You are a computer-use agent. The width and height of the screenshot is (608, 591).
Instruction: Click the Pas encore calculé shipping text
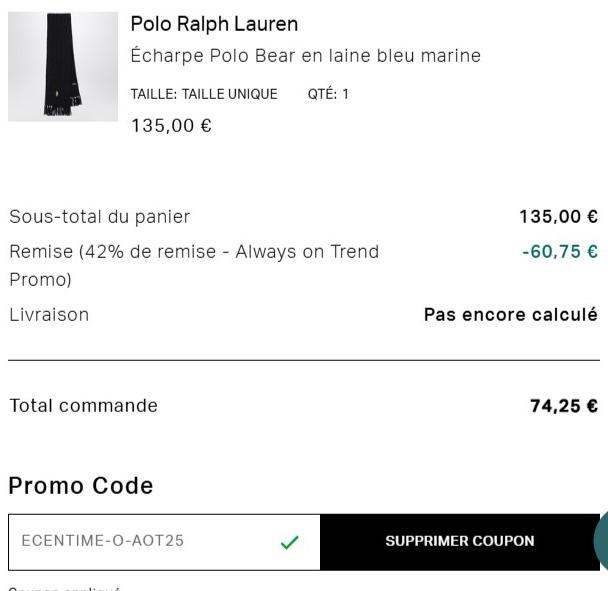[x=510, y=315]
